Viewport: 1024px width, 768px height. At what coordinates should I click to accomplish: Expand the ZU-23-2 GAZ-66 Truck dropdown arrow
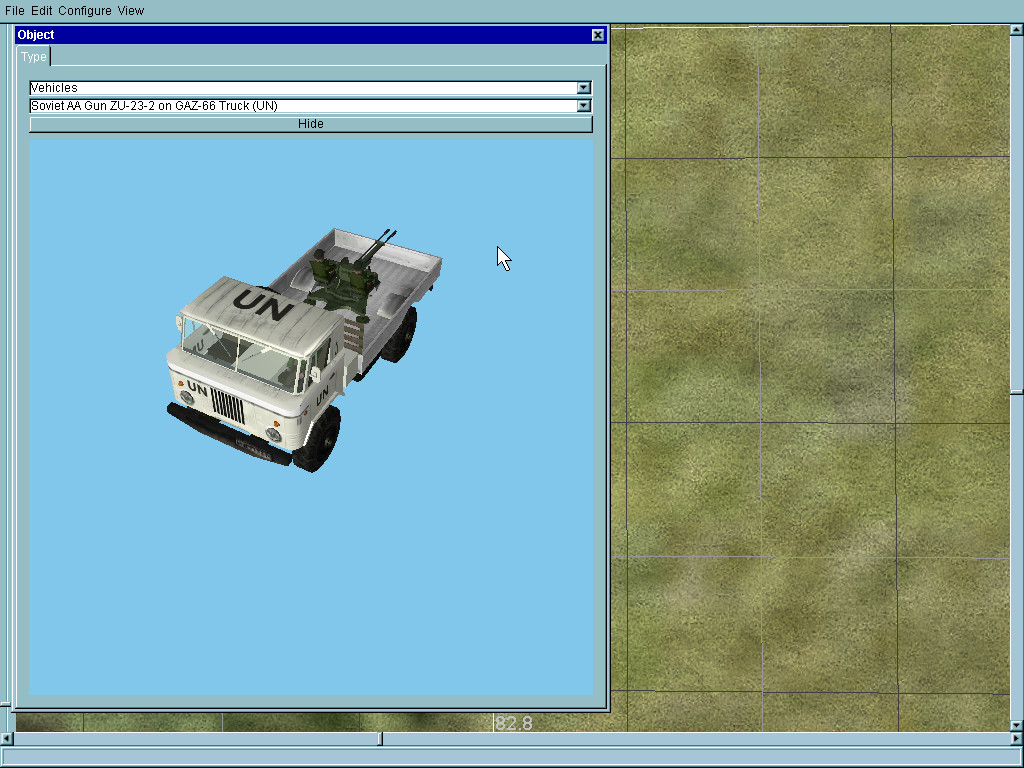pos(584,106)
